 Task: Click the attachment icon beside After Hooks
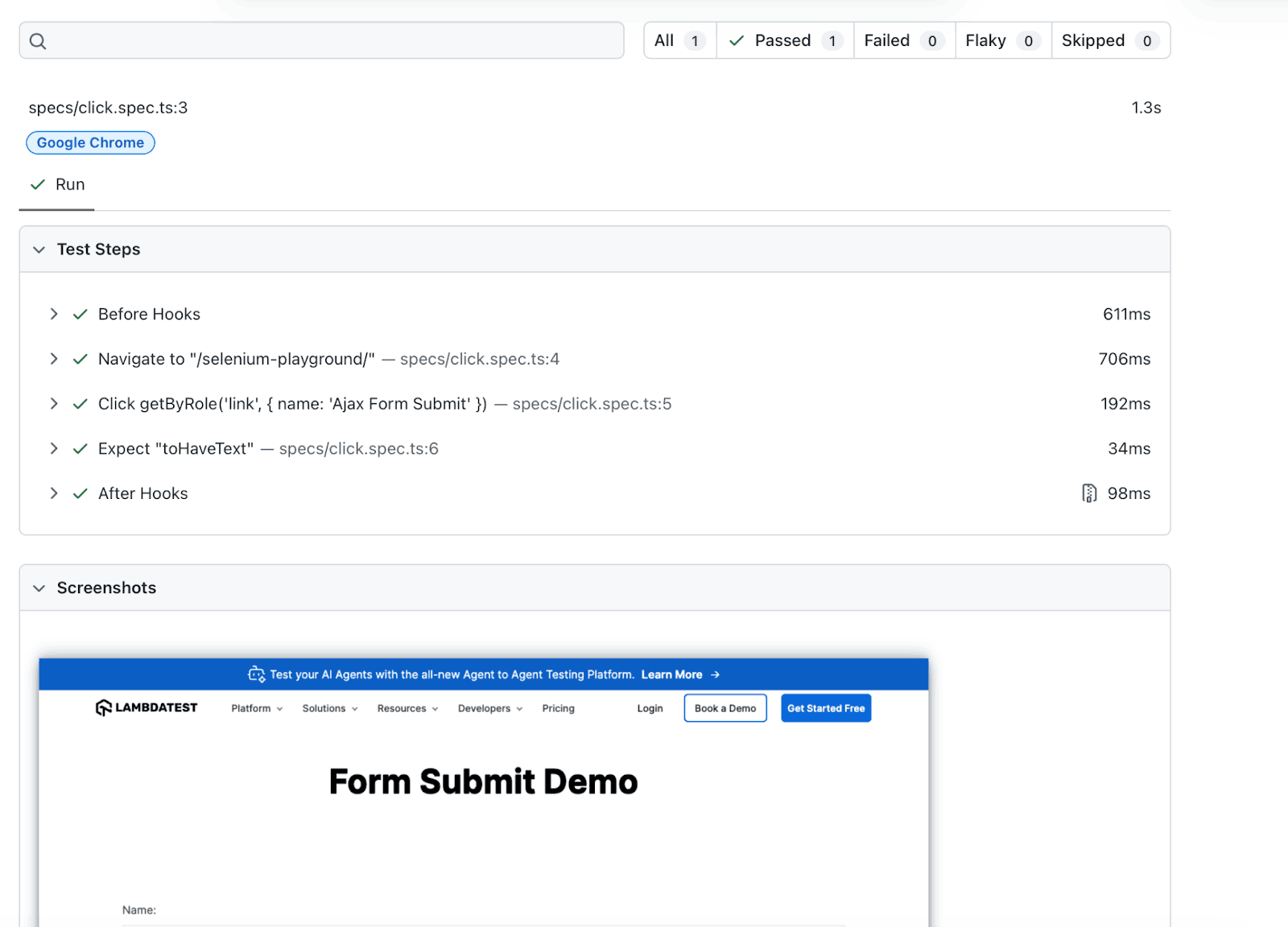[1088, 493]
